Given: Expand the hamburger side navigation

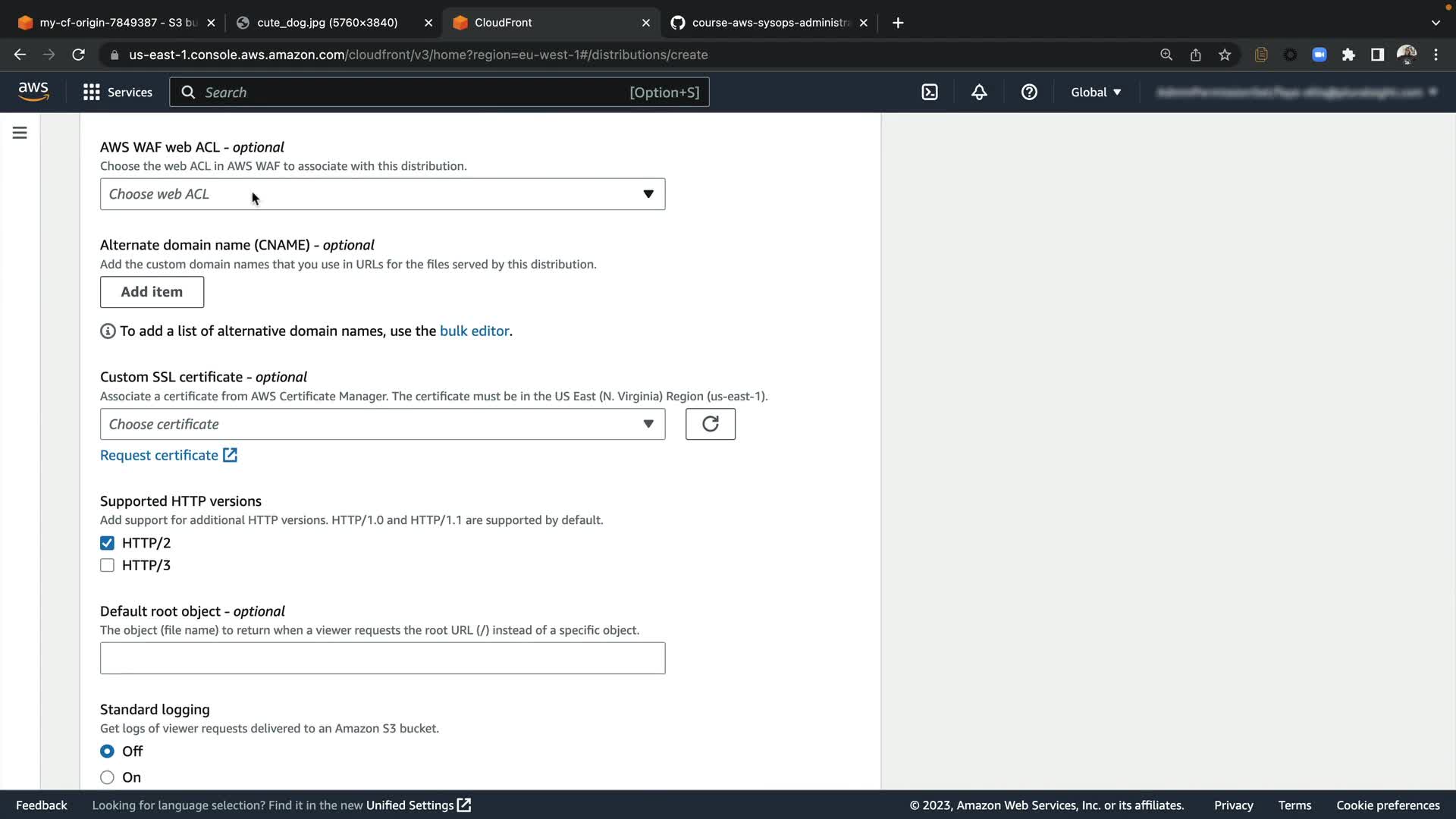Looking at the screenshot, I should [x=20, y=133].
